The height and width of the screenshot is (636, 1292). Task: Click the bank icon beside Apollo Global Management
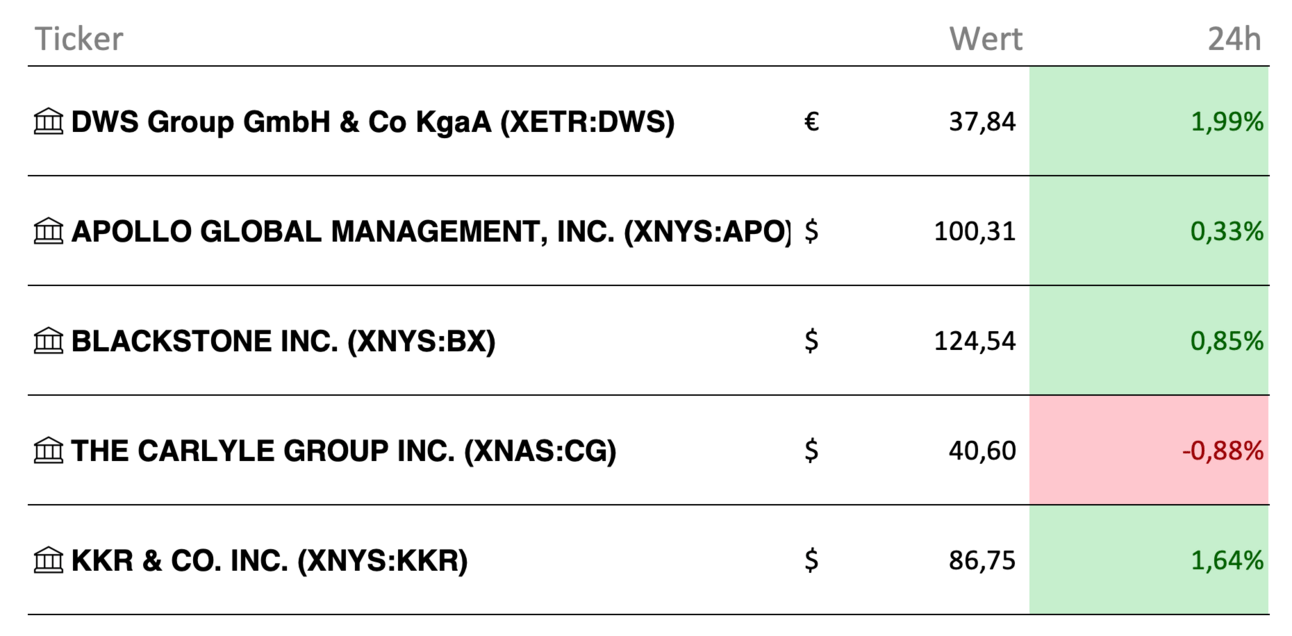pyautogui.click(x=48, y=232)
